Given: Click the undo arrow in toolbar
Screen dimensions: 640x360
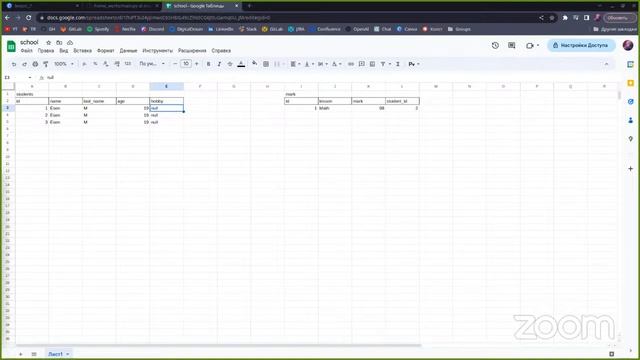Looking at the screenshot, I should pos(14,64).
